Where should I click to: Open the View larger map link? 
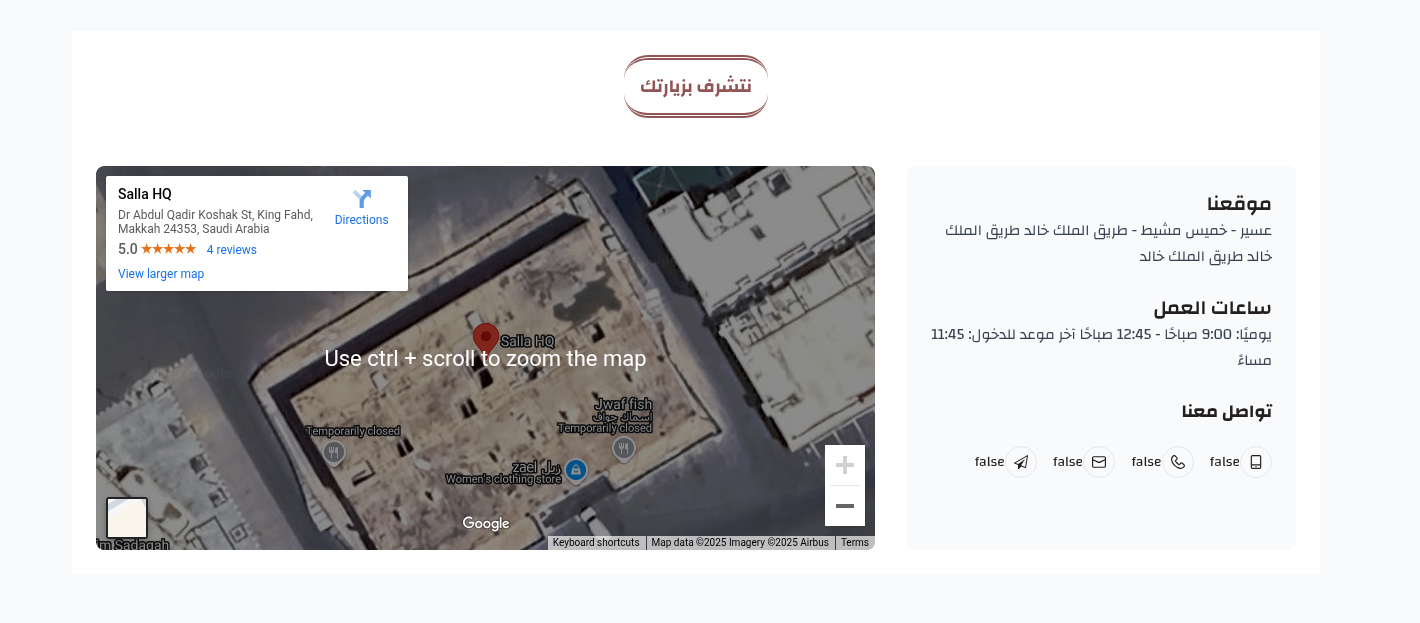(161, 274)
